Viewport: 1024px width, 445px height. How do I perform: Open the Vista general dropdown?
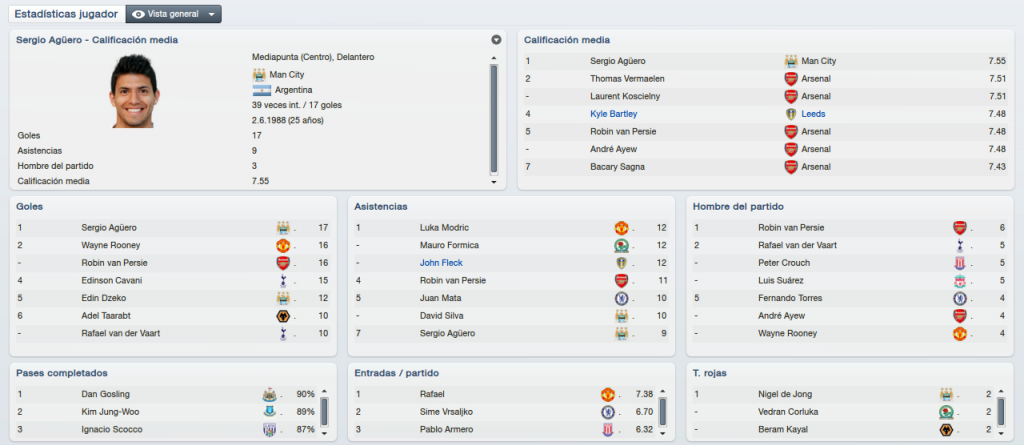tap(174, 14)
